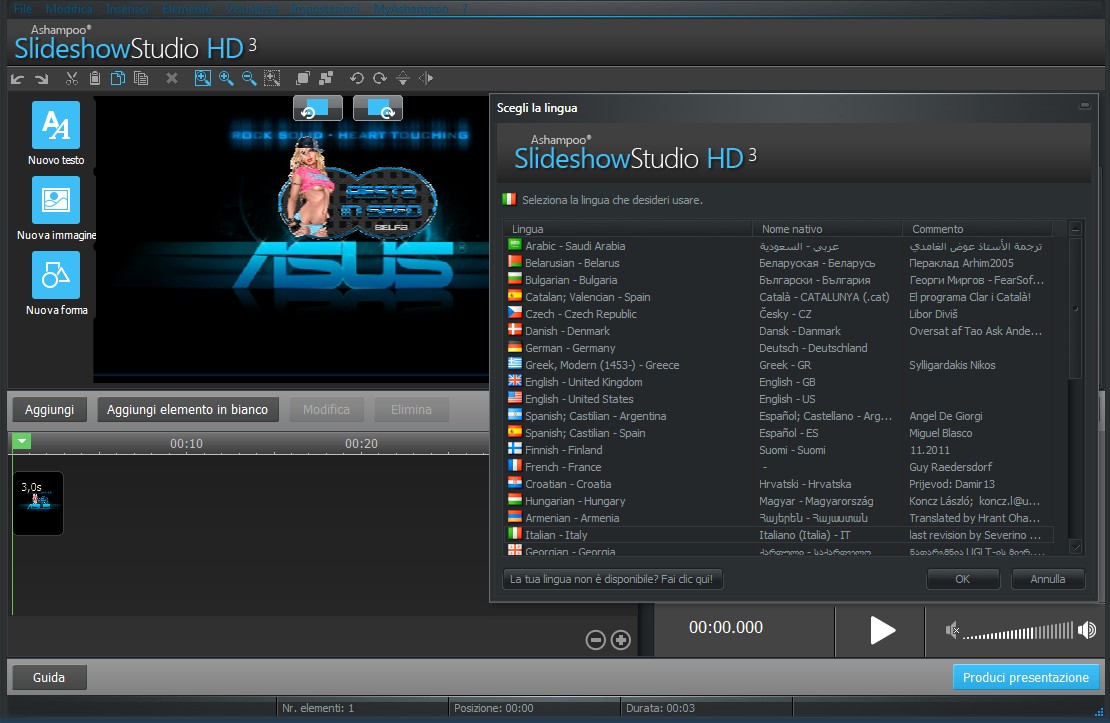Click the Nuovo testo icon
Viewport: 1110px width, 723px height.
56,125
